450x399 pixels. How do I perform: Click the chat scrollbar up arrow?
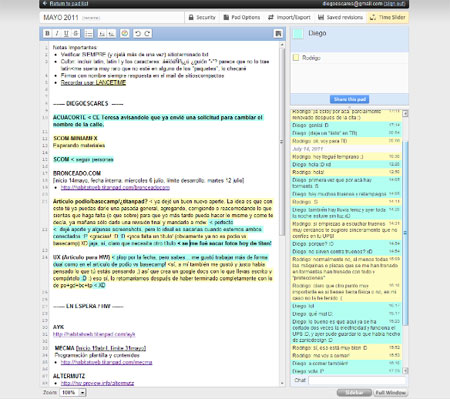coord(405,114)
